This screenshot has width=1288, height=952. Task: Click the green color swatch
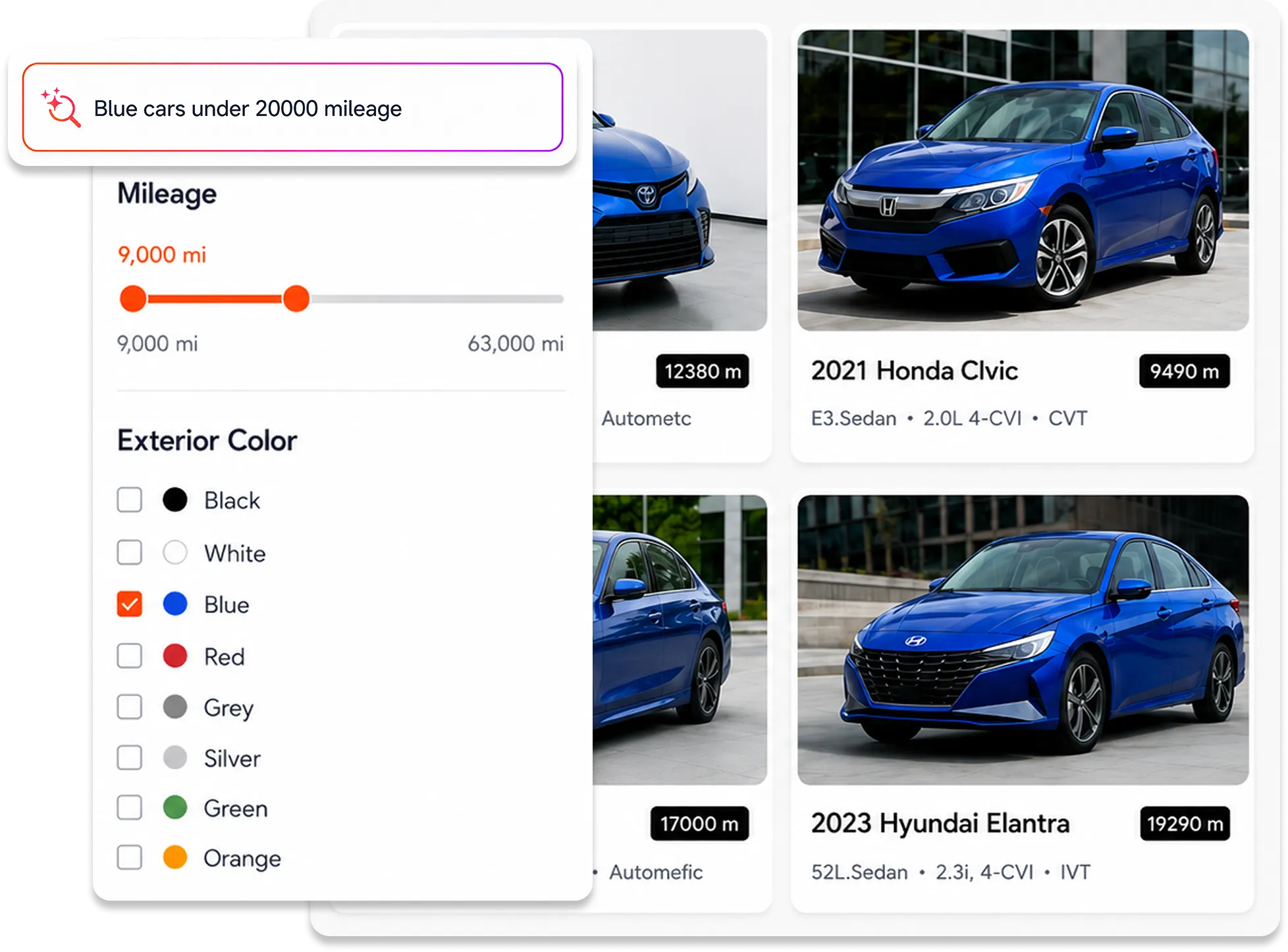coord(175,807)
